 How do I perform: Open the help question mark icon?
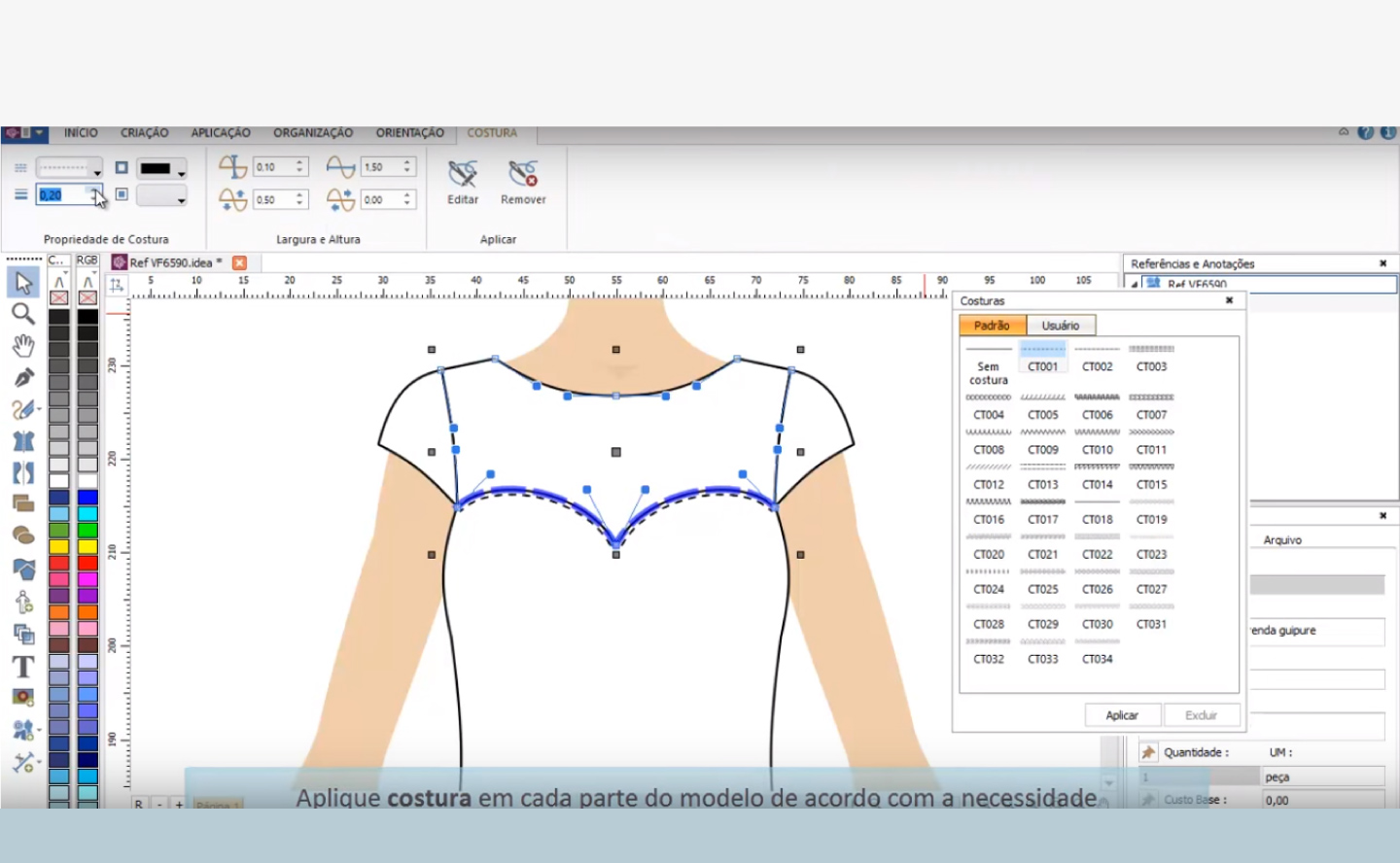click(1366, 132)
